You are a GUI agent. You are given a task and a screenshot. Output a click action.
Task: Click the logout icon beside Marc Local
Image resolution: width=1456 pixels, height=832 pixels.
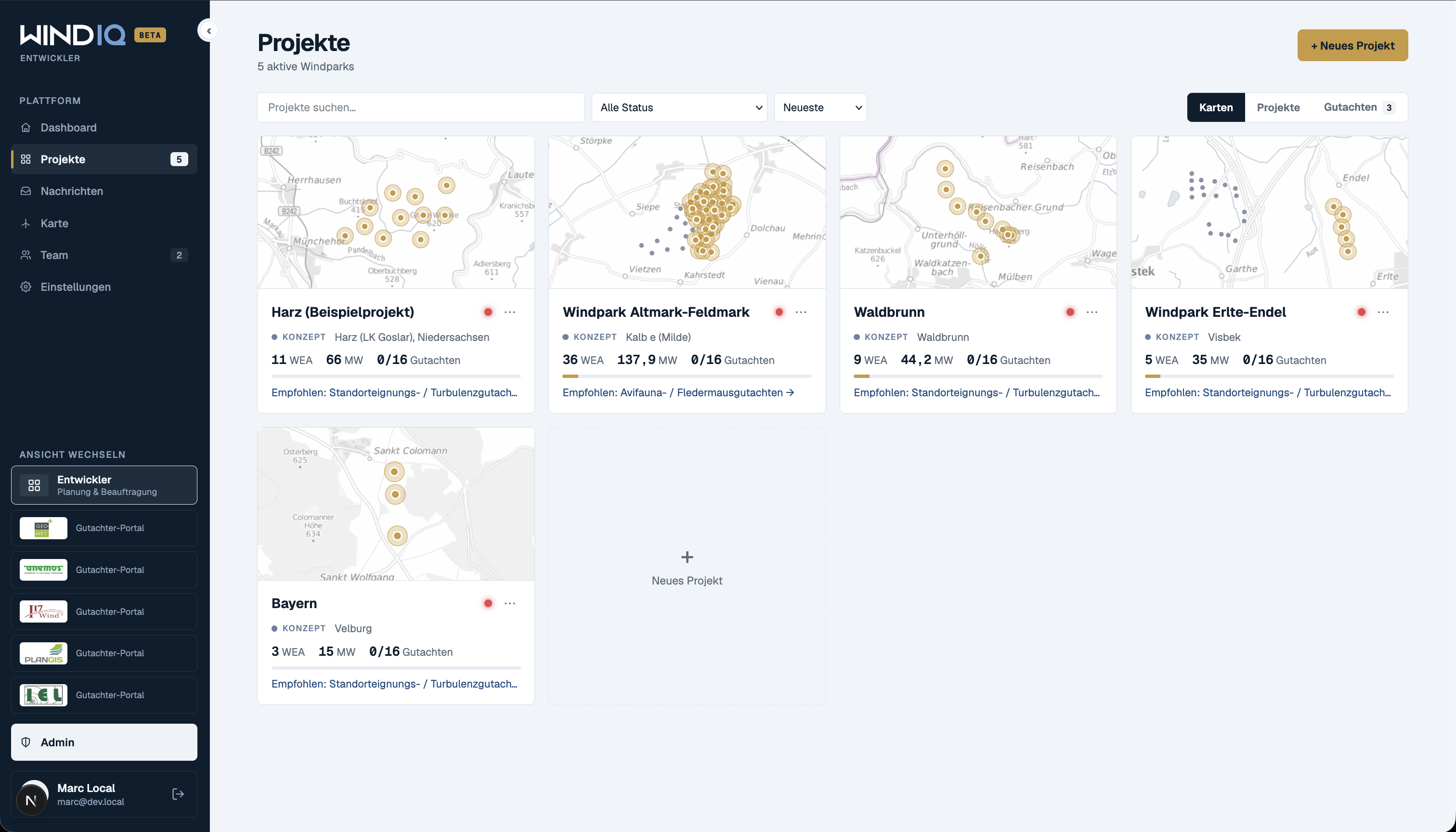[x=178, y=793]
